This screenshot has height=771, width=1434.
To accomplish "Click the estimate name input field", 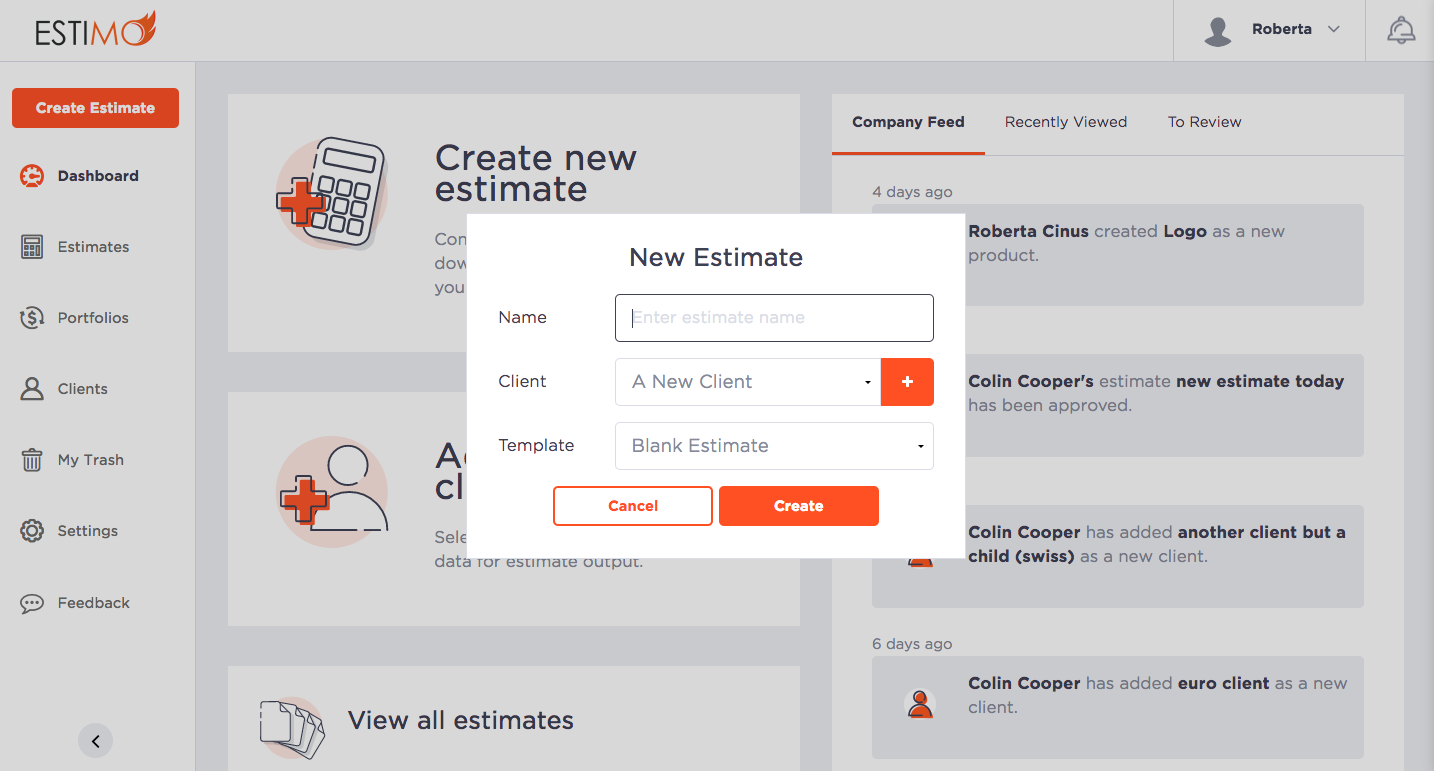I will coord(774,317).
